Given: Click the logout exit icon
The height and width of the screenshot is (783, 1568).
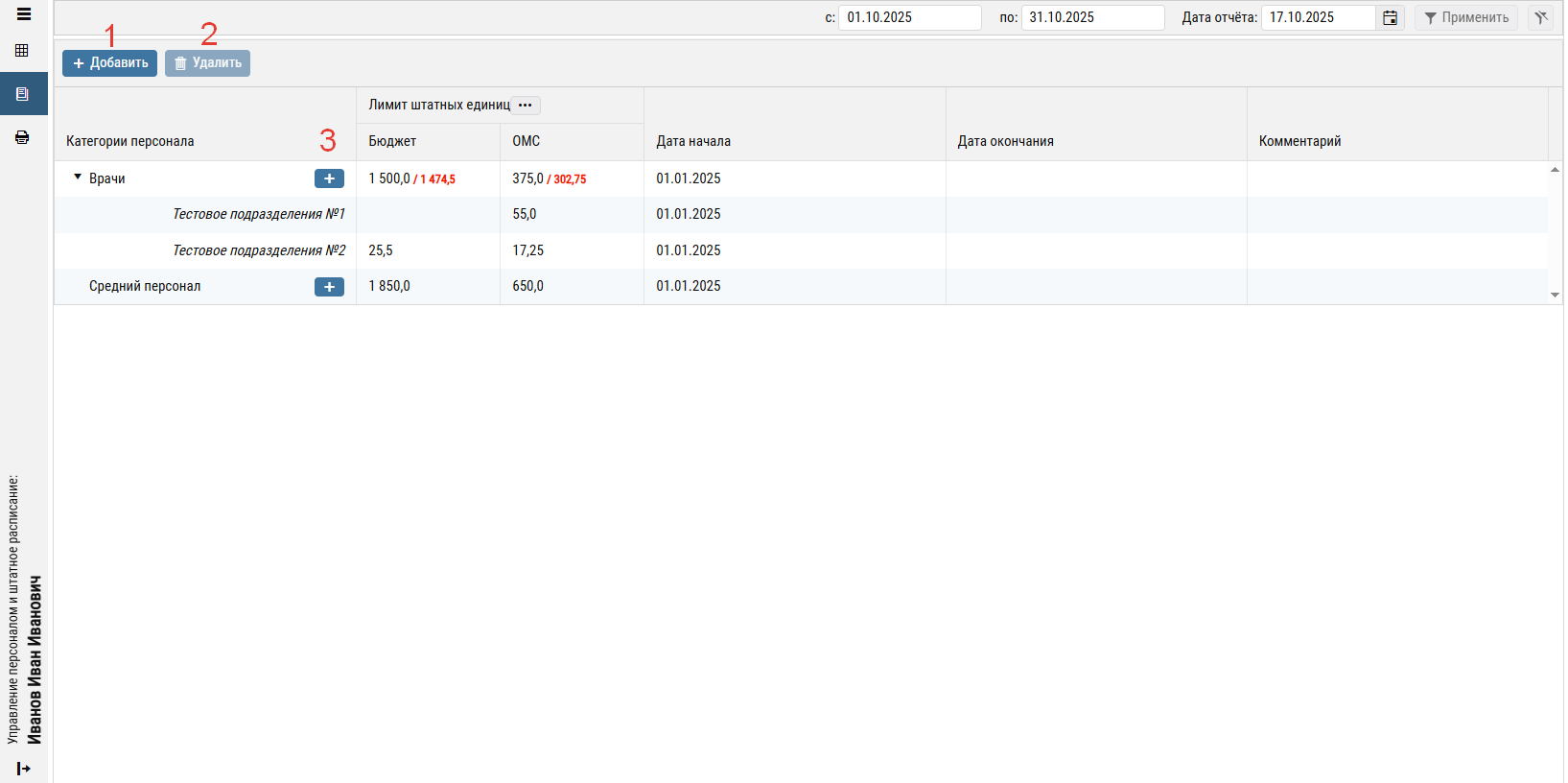Looking at the screenshot, I should 24,769.
